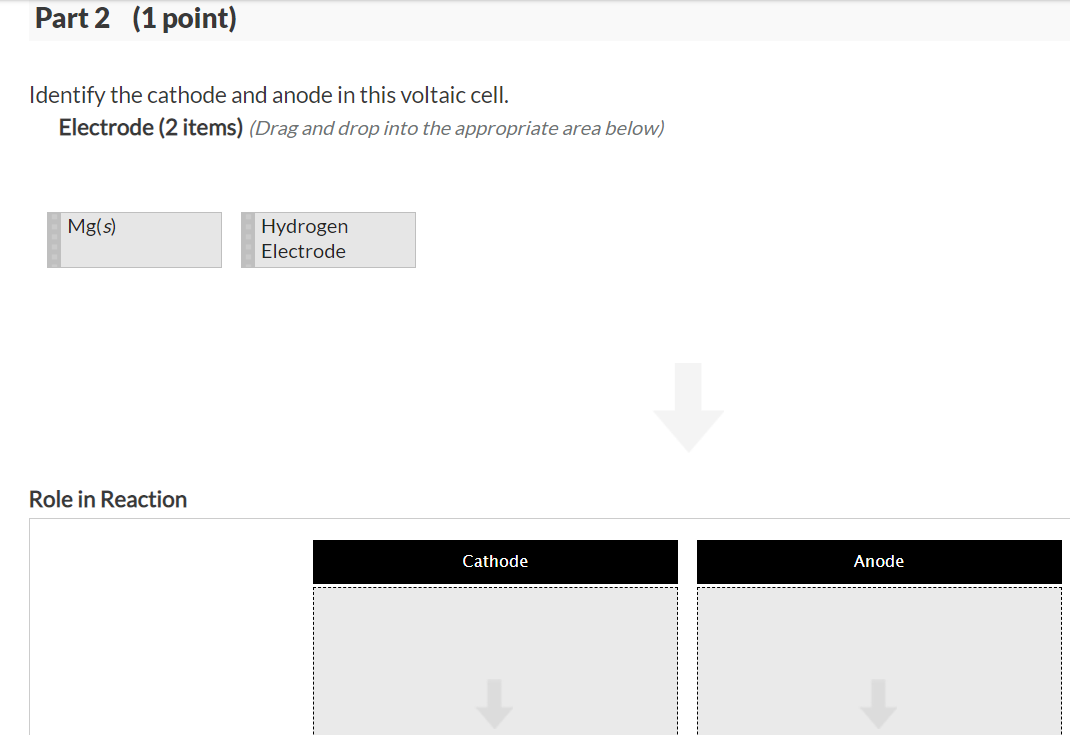Click the black Cathode header bar
This screenshot has width=1070, height=735.
[x=494, y=561]
